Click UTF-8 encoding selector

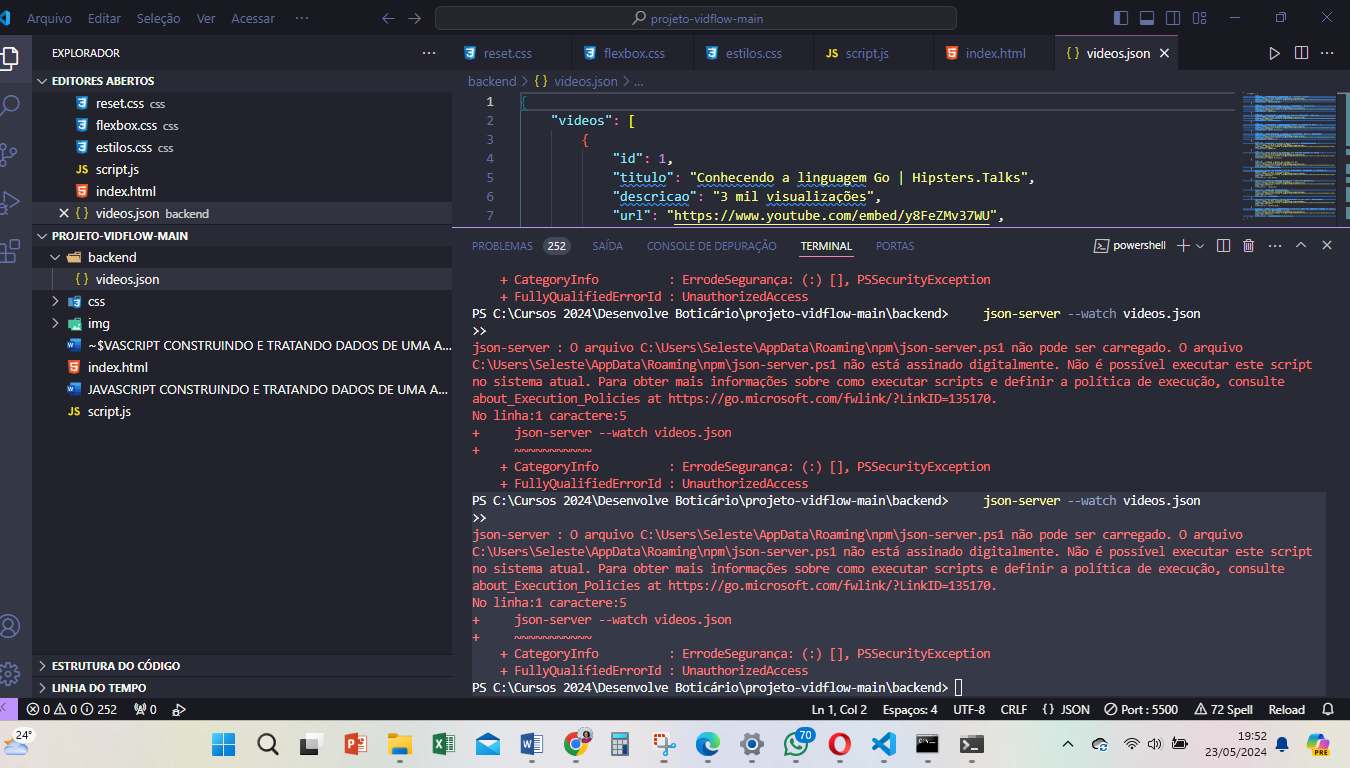(969, 710)
